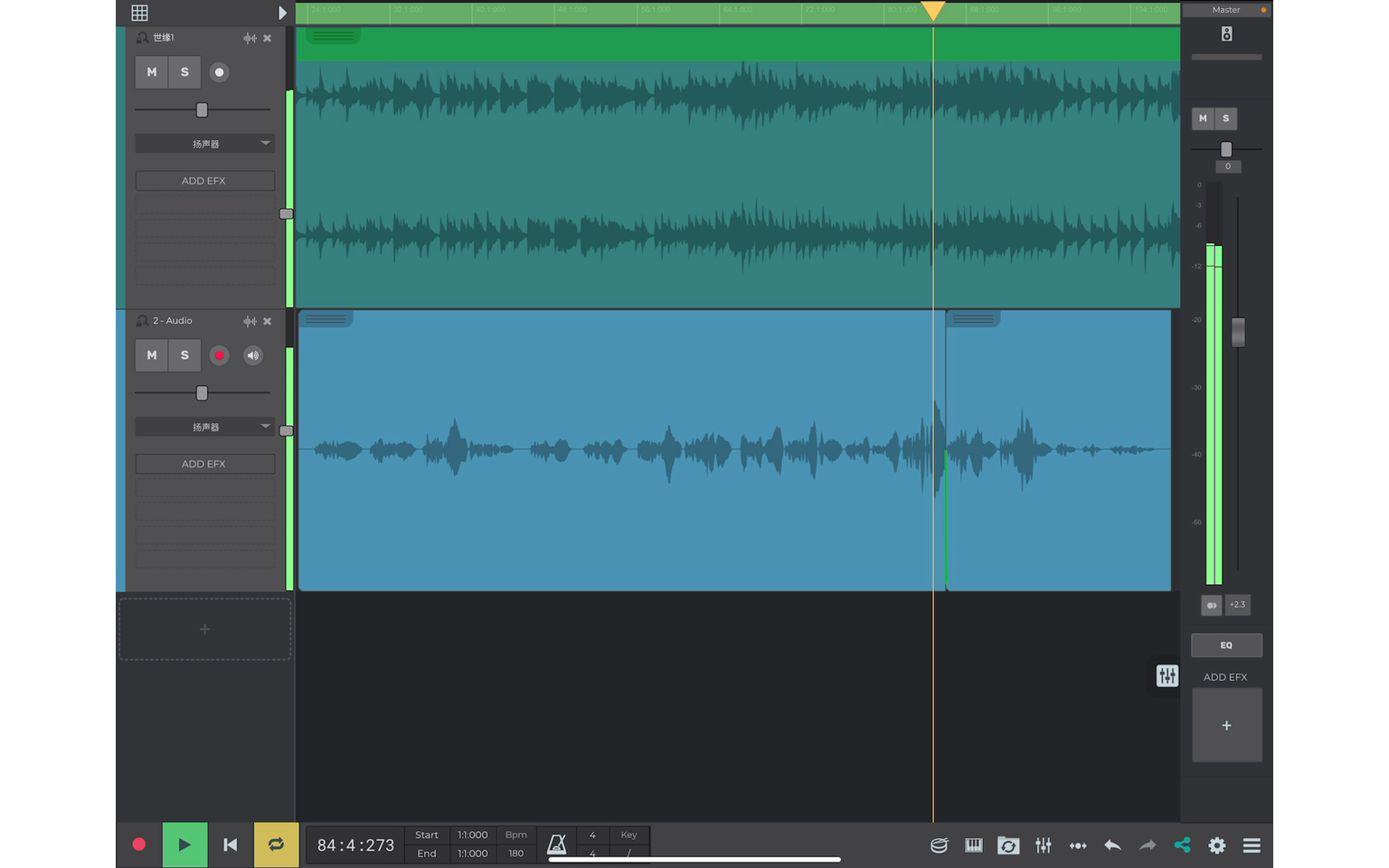Click ADD EFX on track 世缘1

tap(204, 181)
